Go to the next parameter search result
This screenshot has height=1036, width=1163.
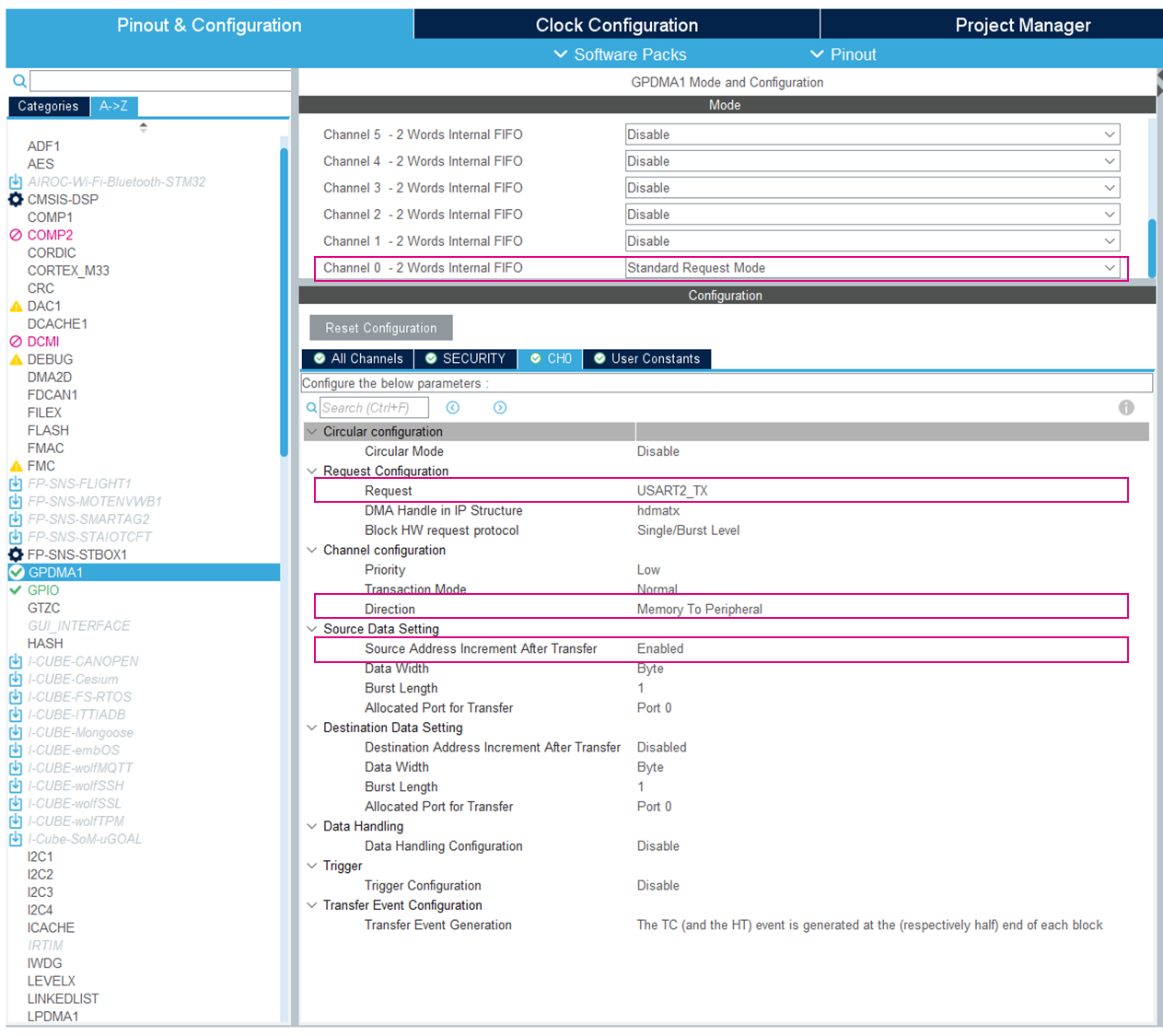point(500,407)
